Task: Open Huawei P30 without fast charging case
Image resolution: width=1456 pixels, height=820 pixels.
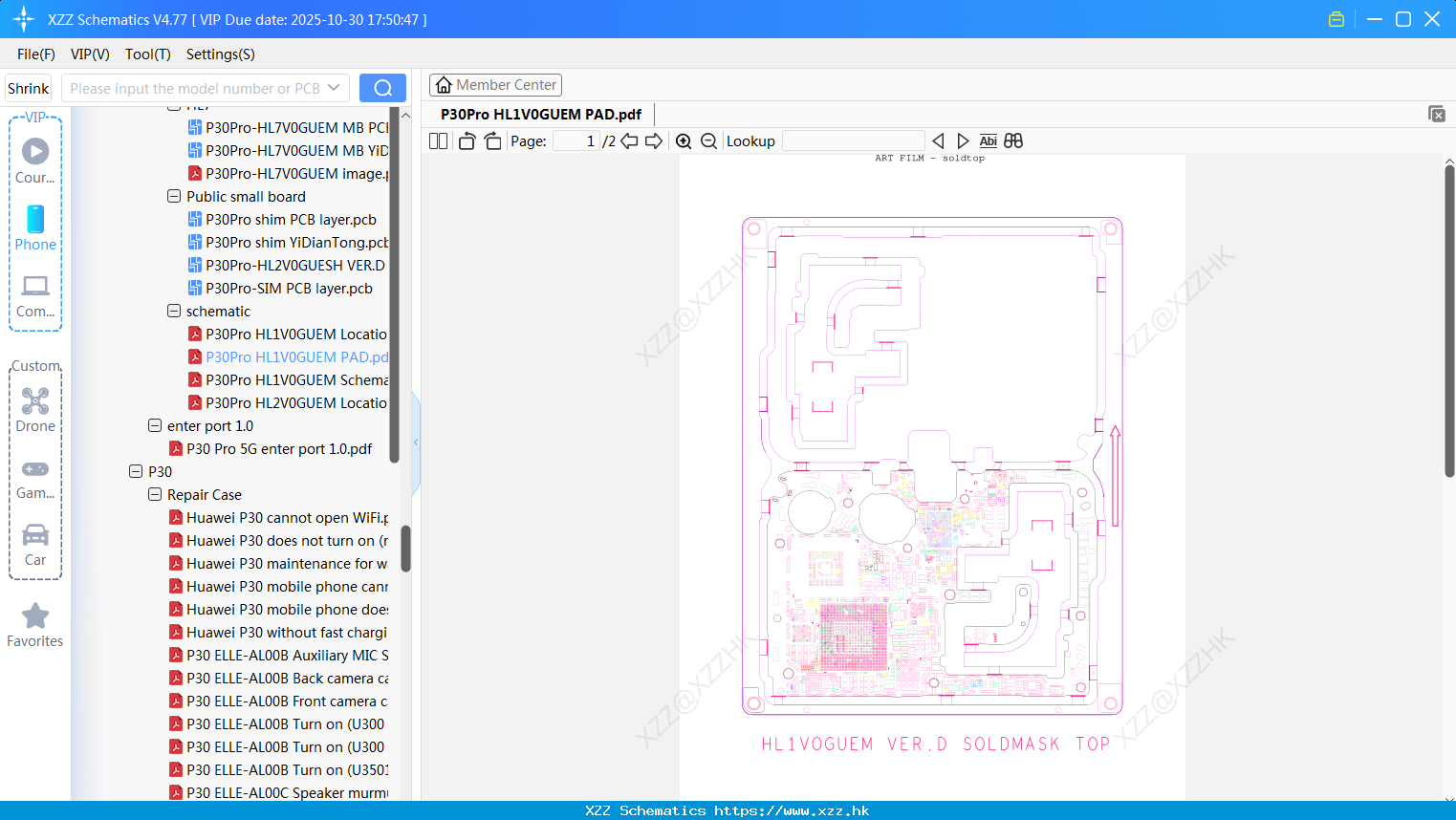Action: [278, 632]
